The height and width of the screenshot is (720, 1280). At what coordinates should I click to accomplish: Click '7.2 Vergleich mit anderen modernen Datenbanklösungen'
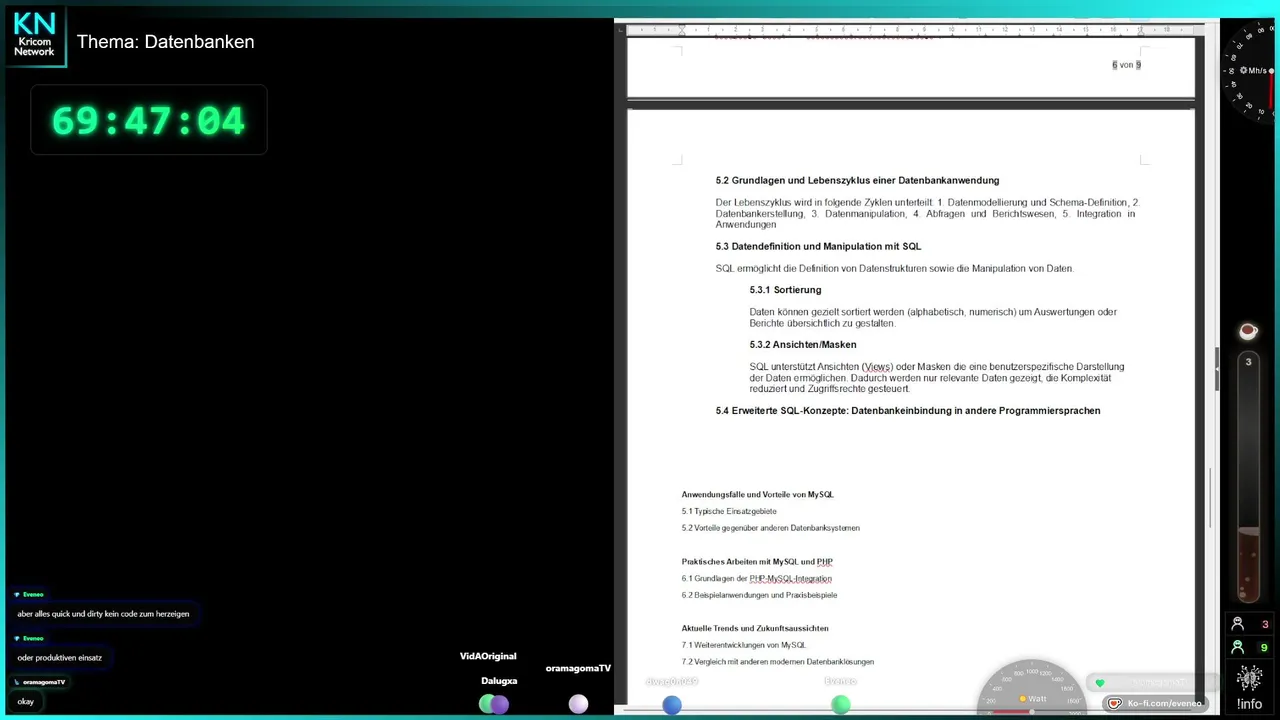click(777, 662)
